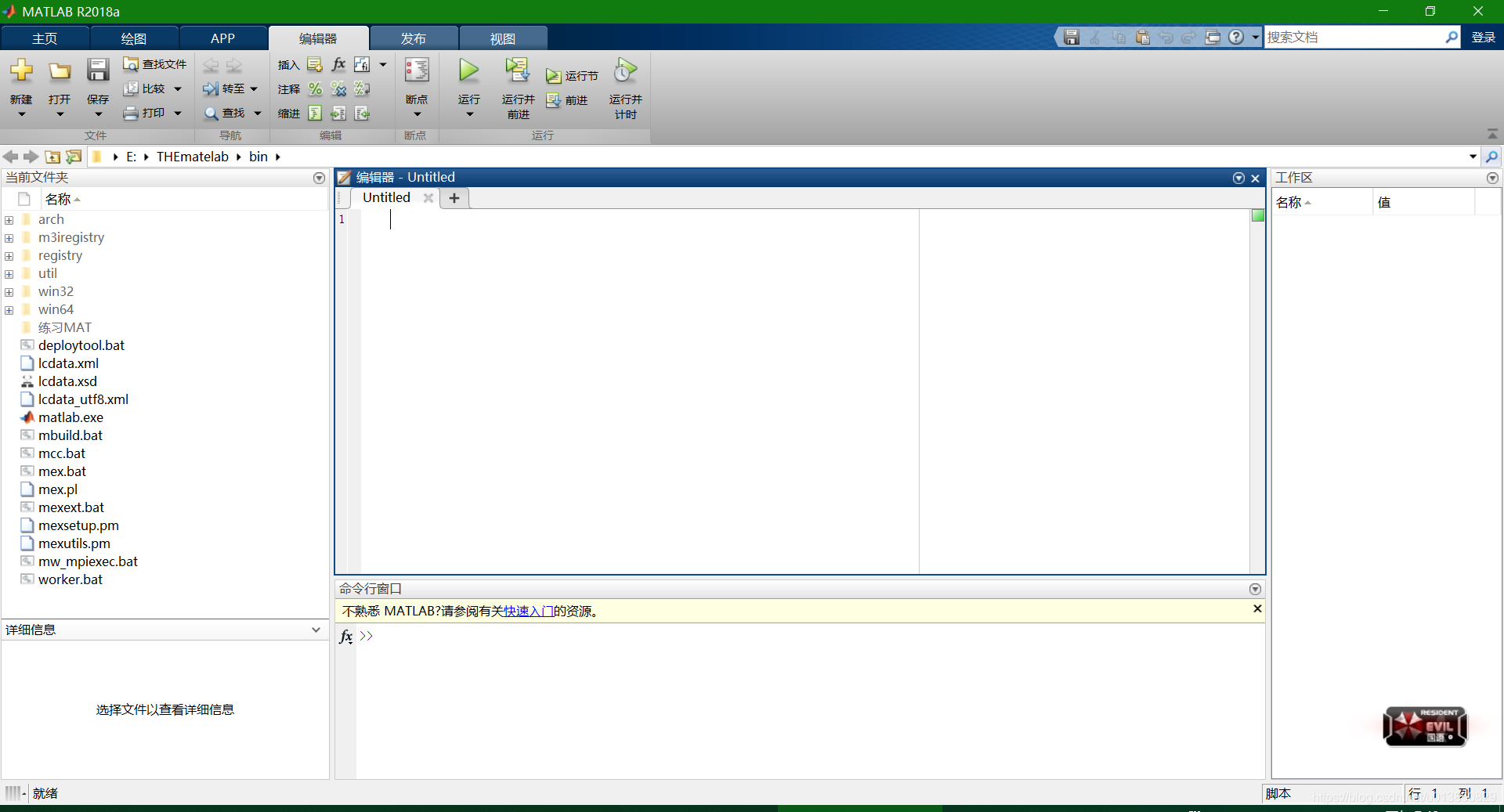Switch to the 绘图 (Plots) tab

134,38
